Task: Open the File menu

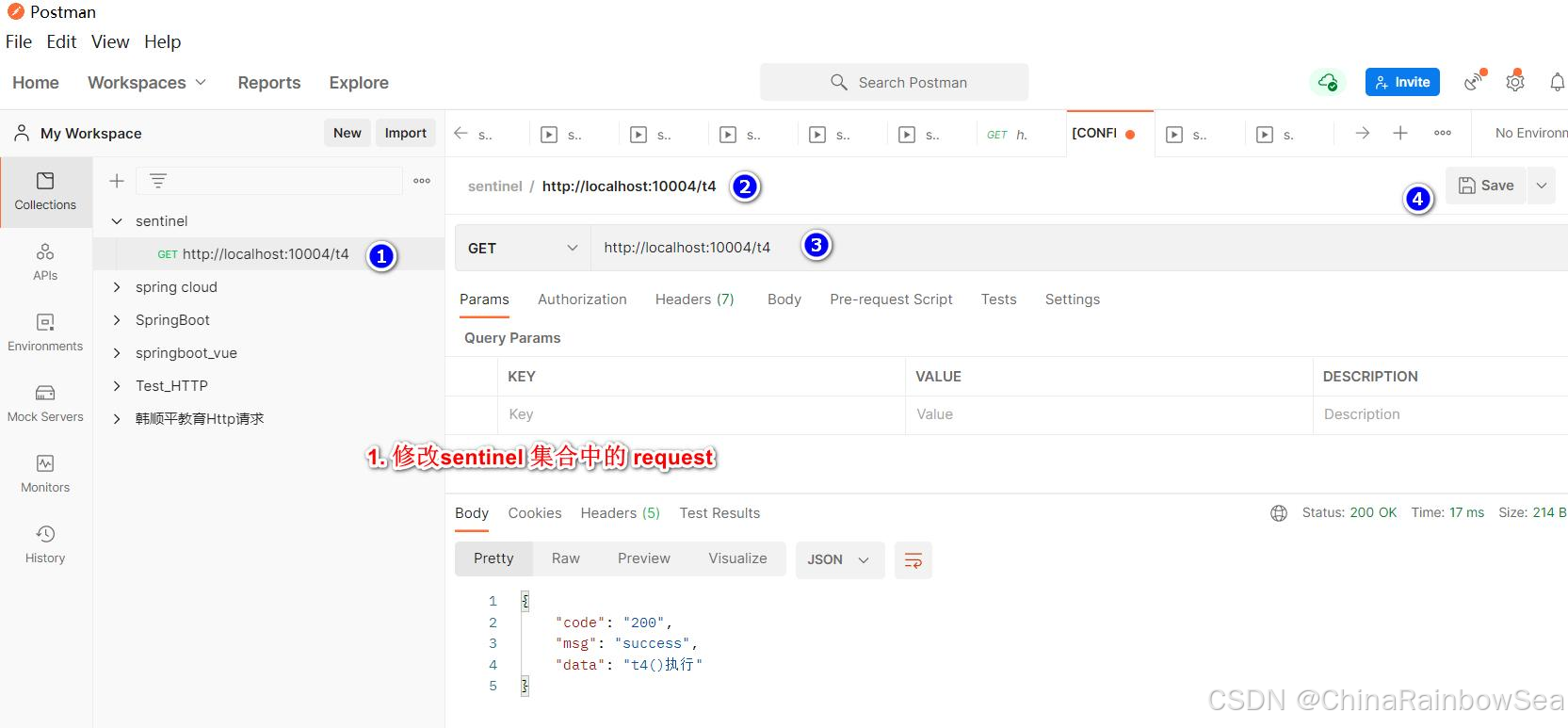Action: coord(19,42)
